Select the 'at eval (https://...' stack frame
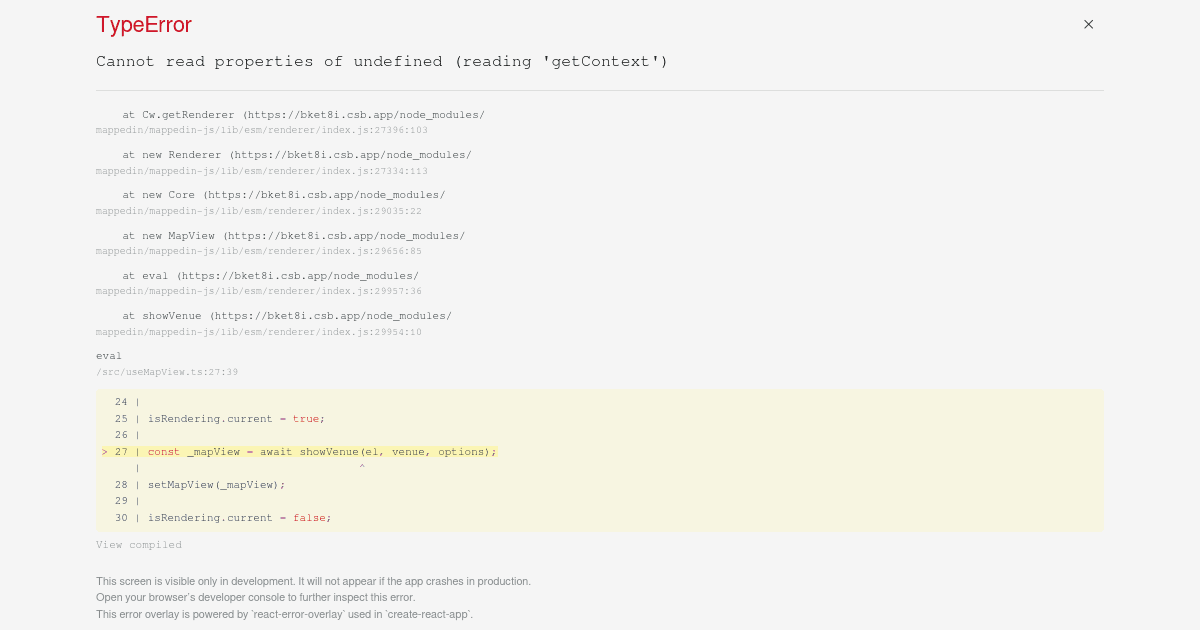The image size is (1200, 630). click(x=270, y=276)
